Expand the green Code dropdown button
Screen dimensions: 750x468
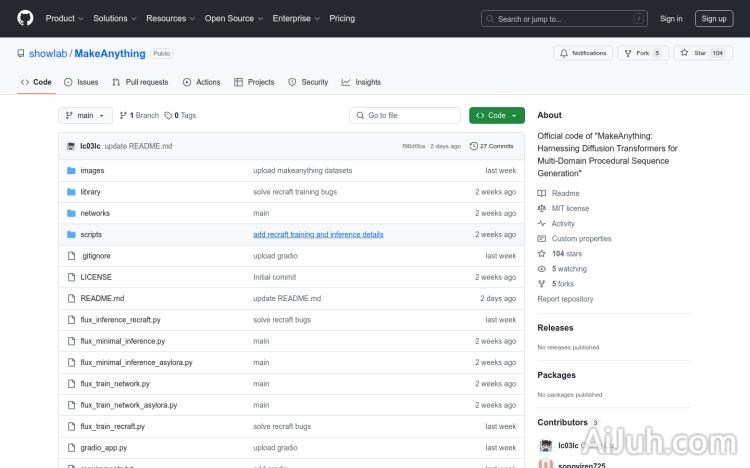click(496, 116)
